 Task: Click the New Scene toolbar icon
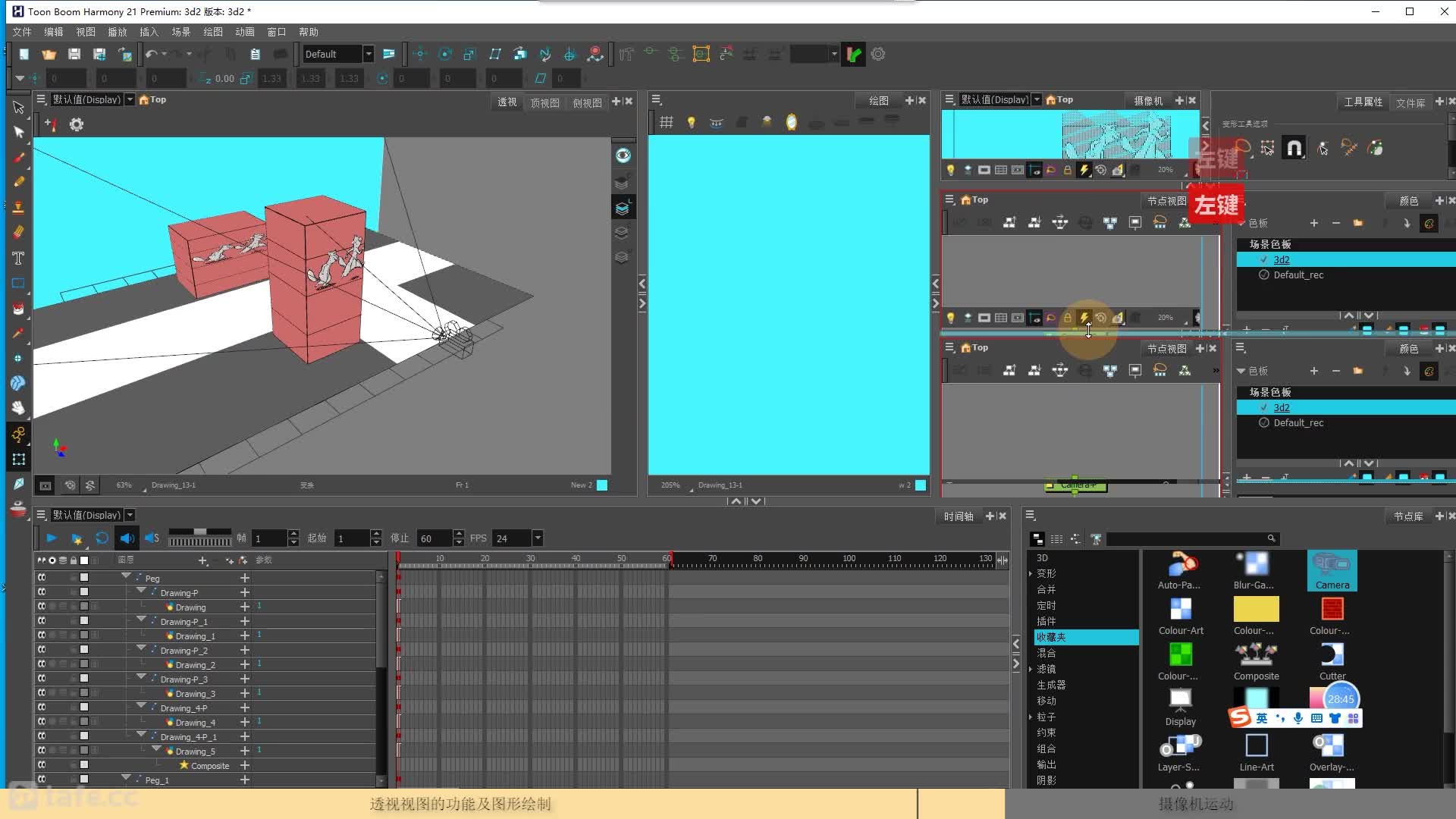coord(24,54)
